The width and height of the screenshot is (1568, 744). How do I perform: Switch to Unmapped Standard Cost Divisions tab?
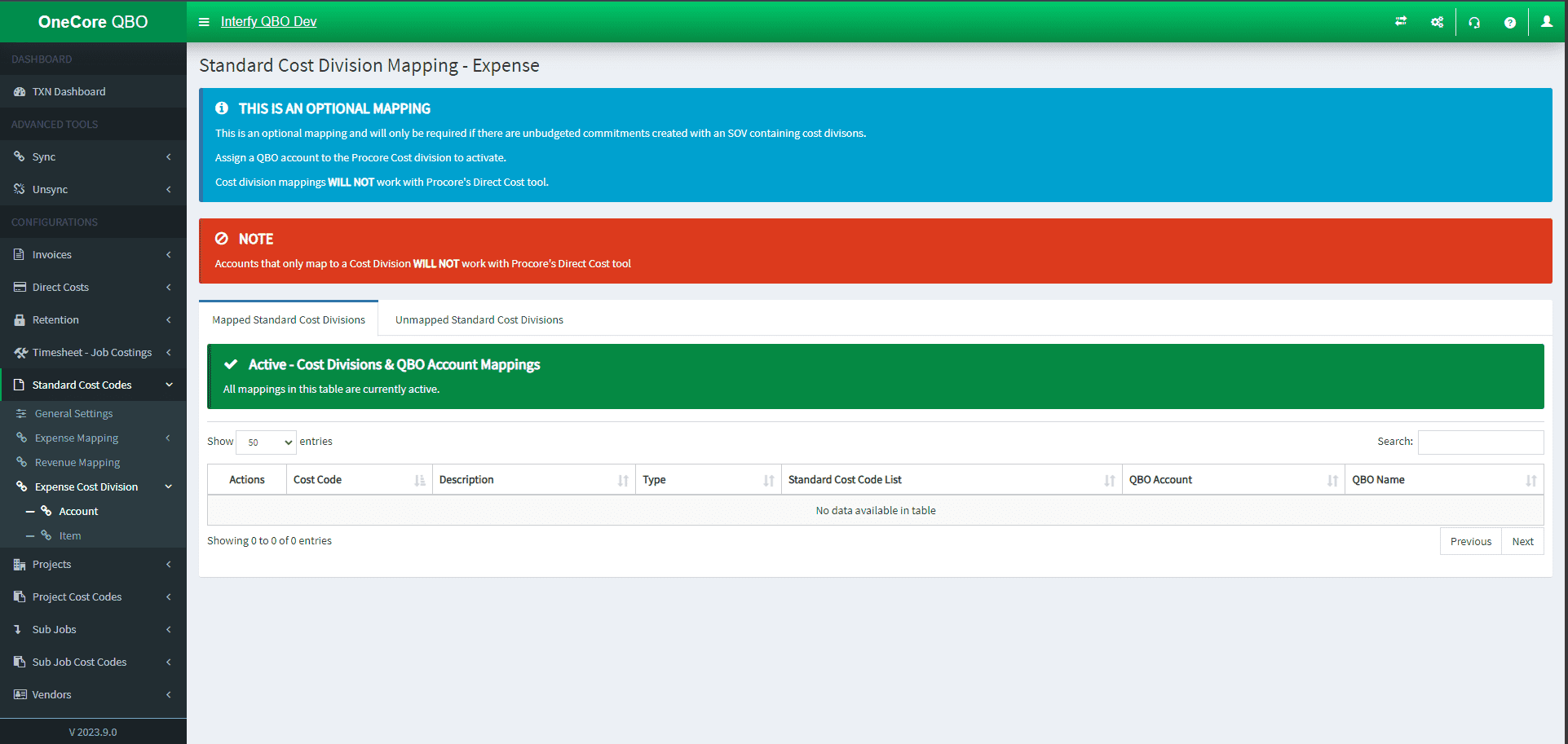[x=479, y=320]
